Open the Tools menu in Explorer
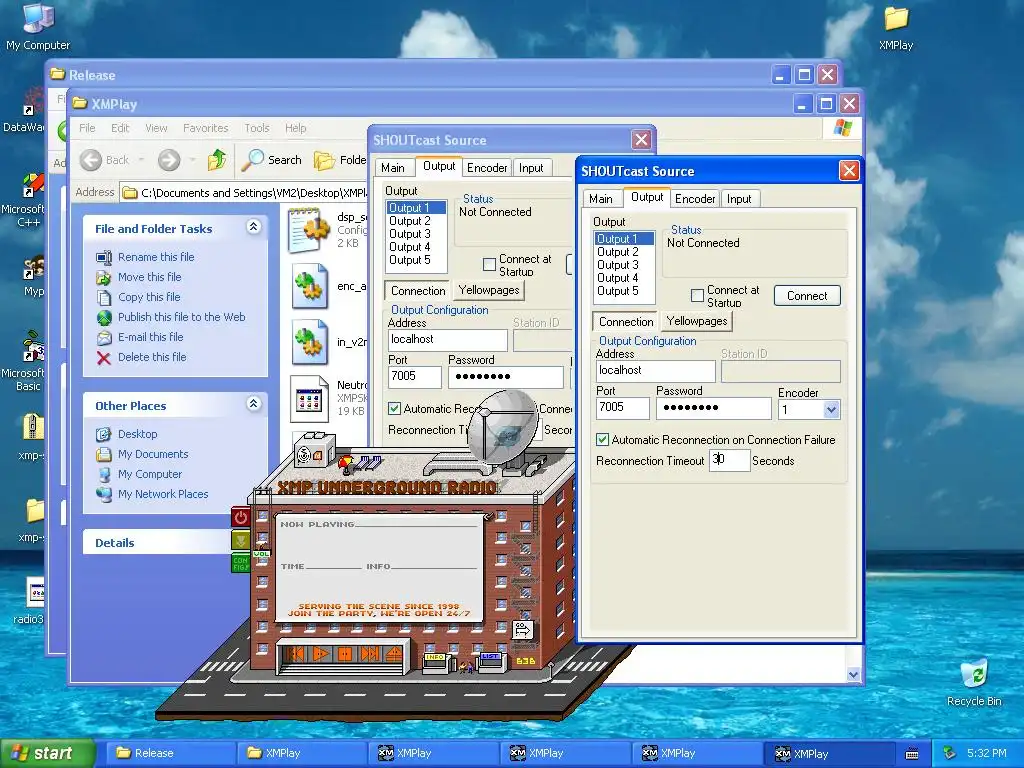The image size is (1024, 768). pyautogui.click(x=257, y=128)
